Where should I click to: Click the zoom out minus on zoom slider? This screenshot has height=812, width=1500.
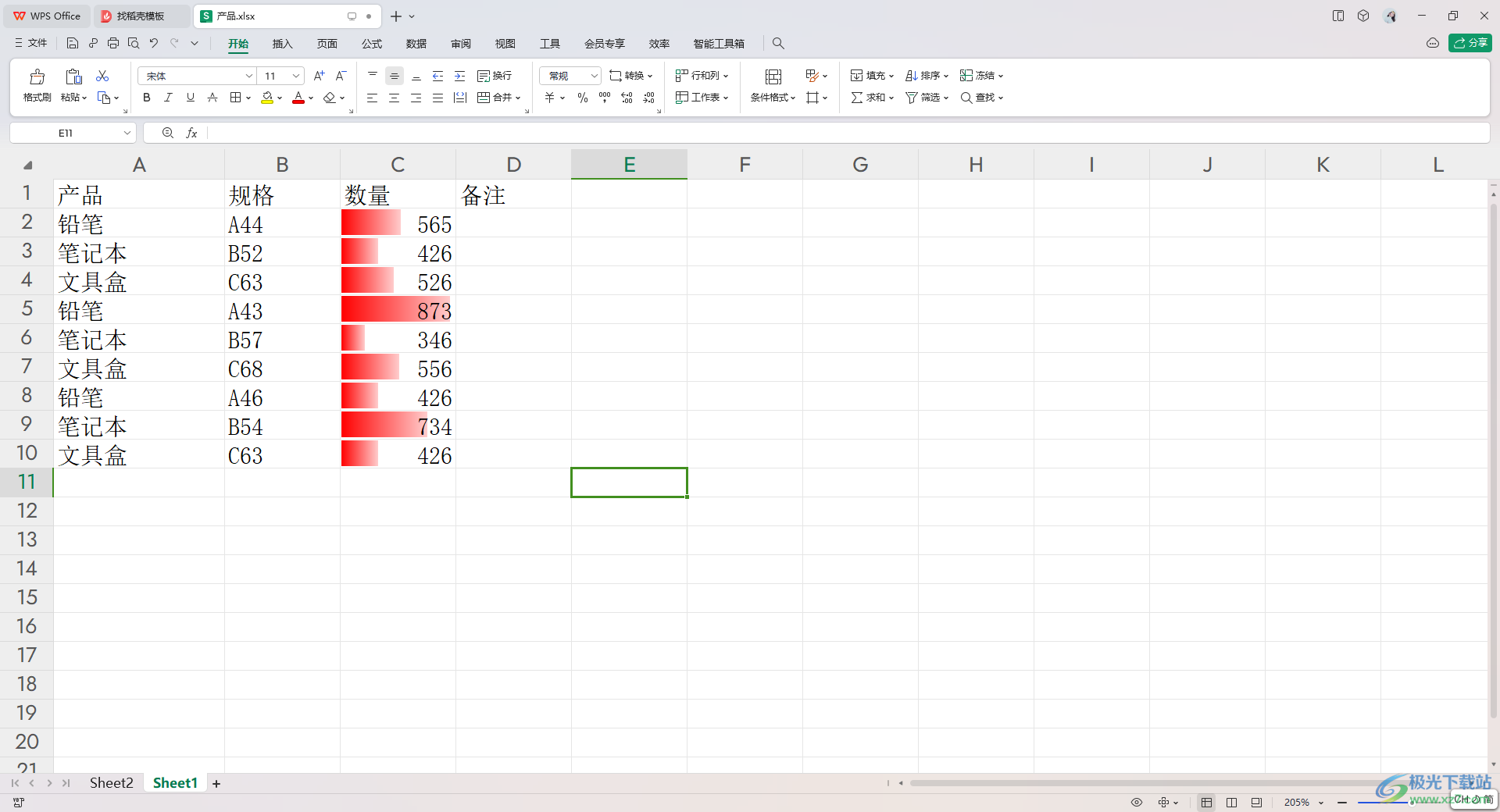[x=1342, y=803]
